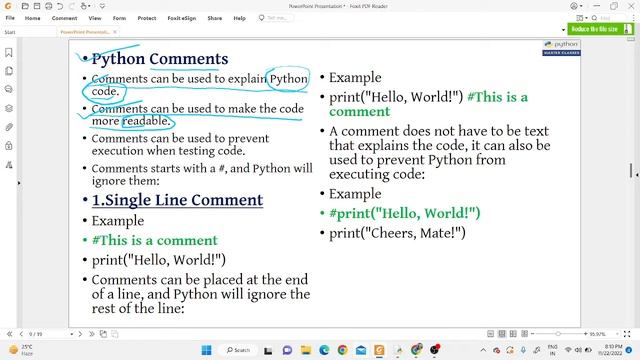Open the Security lock panel icon
This screenshot has height=360, width=640.
9,146
